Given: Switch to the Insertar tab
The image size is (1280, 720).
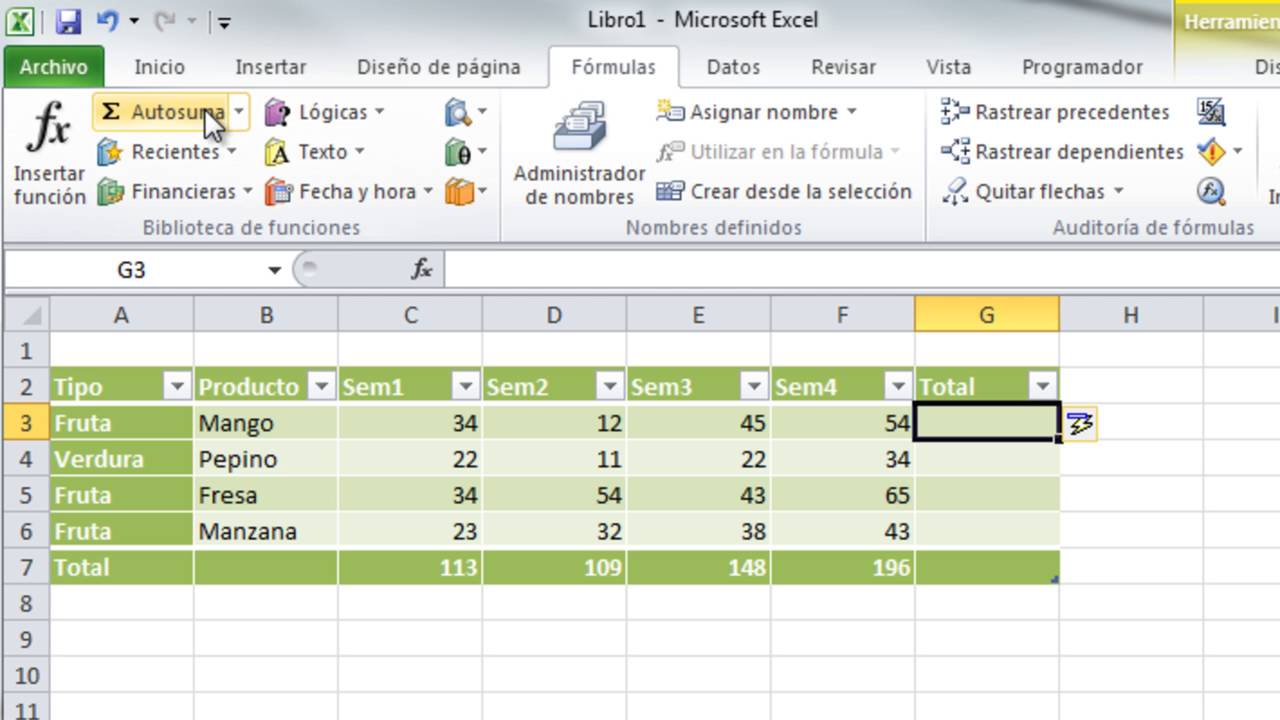Looking at the screenshot, I should click(x=271, y=67).
